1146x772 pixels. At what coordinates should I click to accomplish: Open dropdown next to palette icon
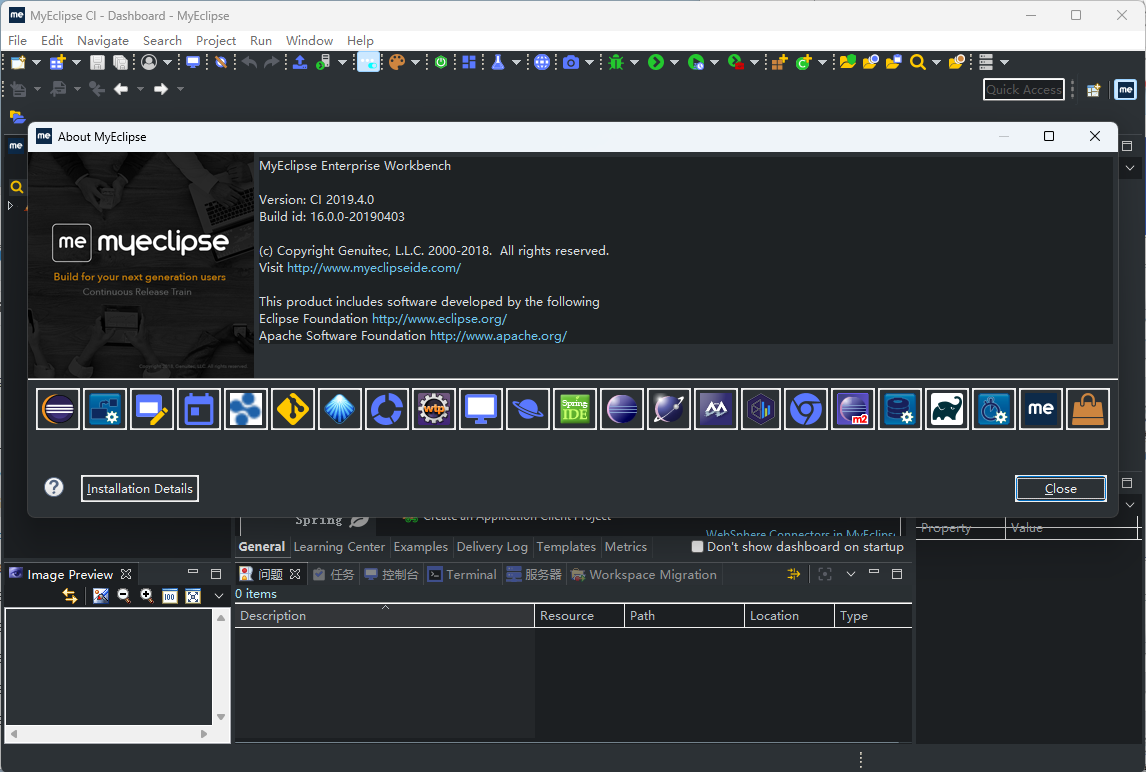coord(415,63)
